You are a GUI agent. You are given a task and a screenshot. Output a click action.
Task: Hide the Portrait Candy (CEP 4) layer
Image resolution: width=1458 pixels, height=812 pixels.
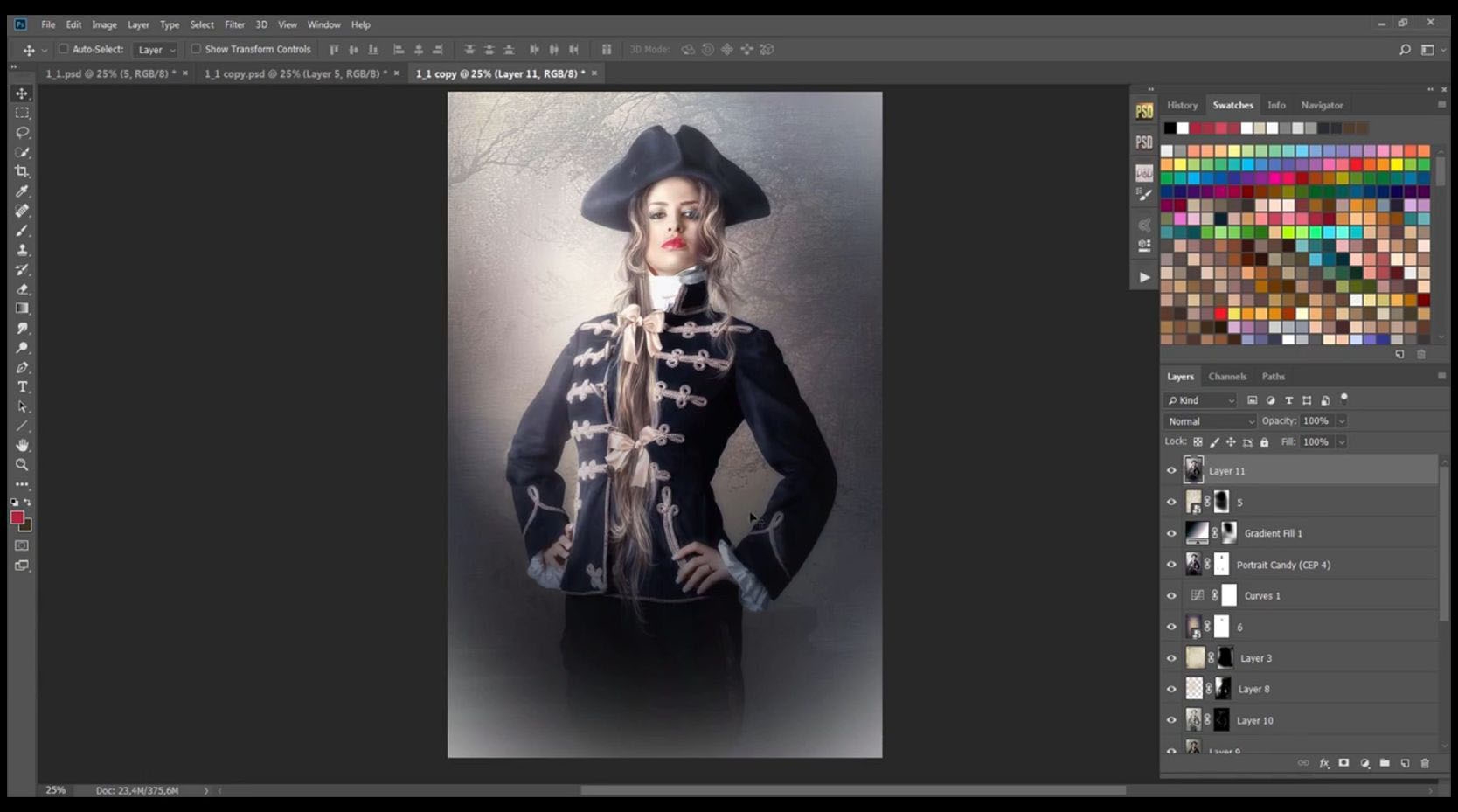1171,565
